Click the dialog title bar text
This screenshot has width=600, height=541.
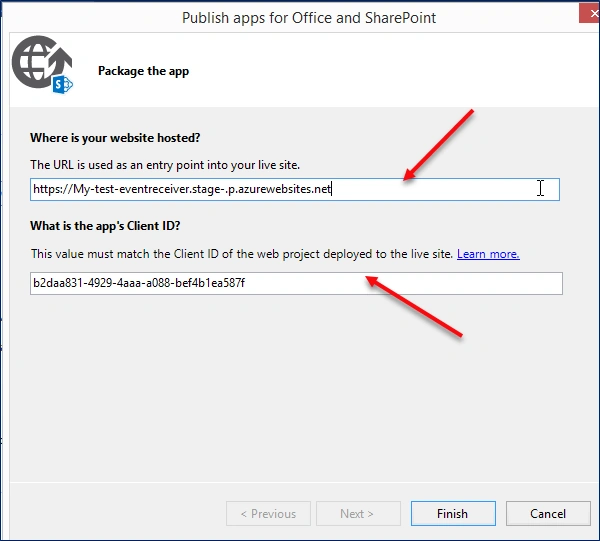pyautogui.click(x=309, y=18)
